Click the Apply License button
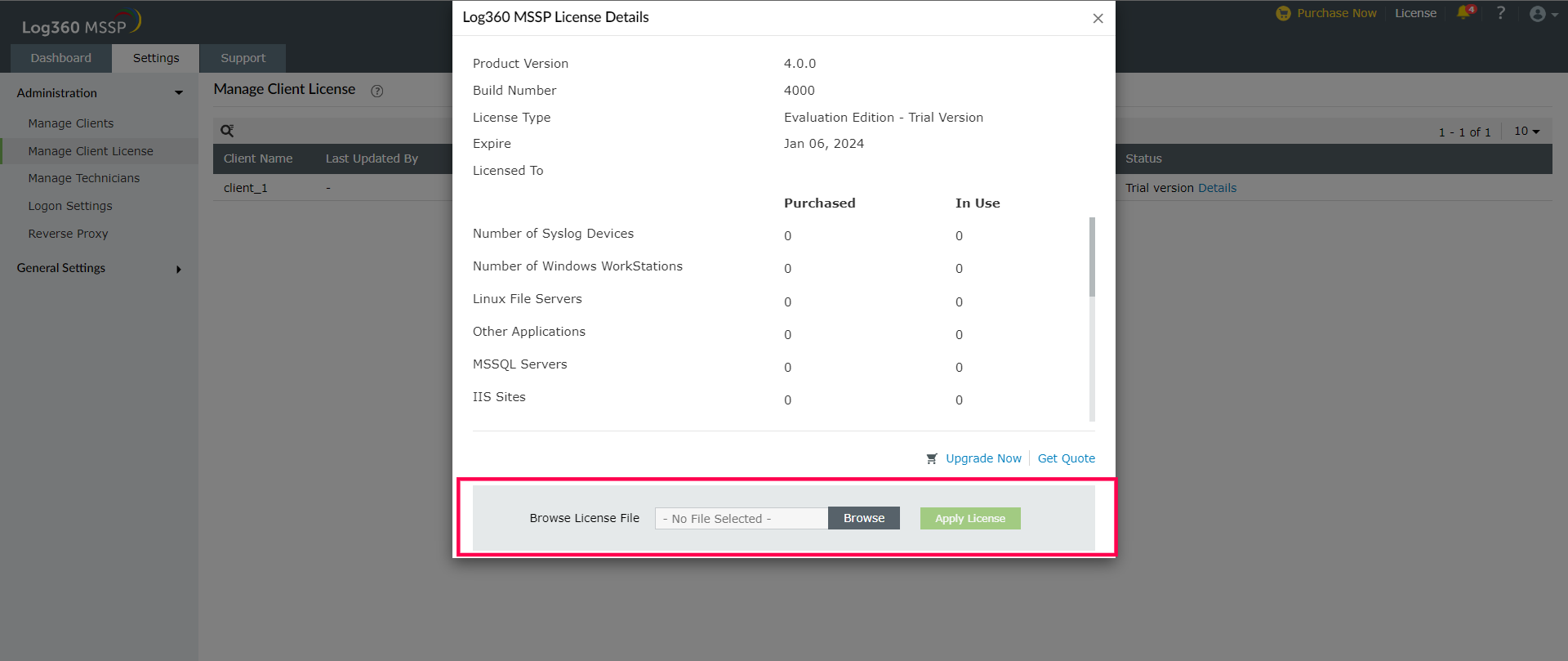 (970, 518)
